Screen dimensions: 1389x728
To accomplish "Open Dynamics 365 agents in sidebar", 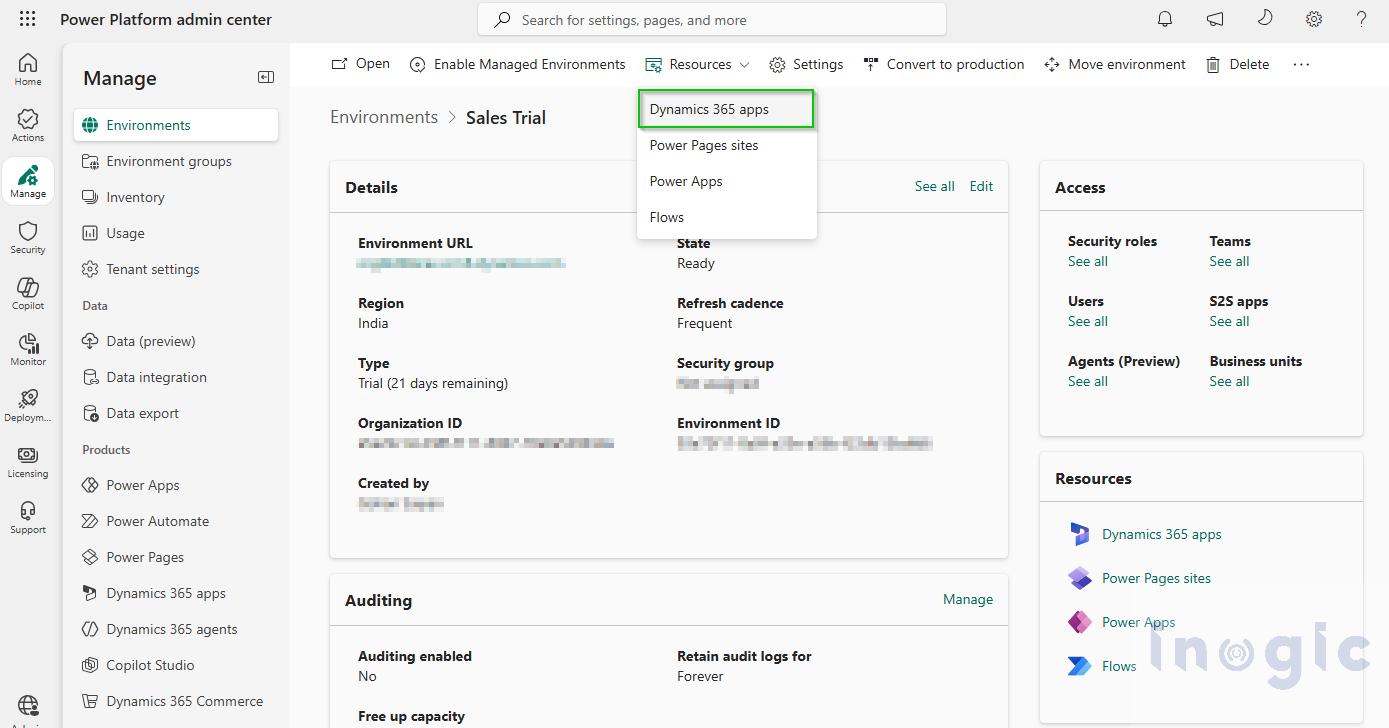I will click(176, 629).
